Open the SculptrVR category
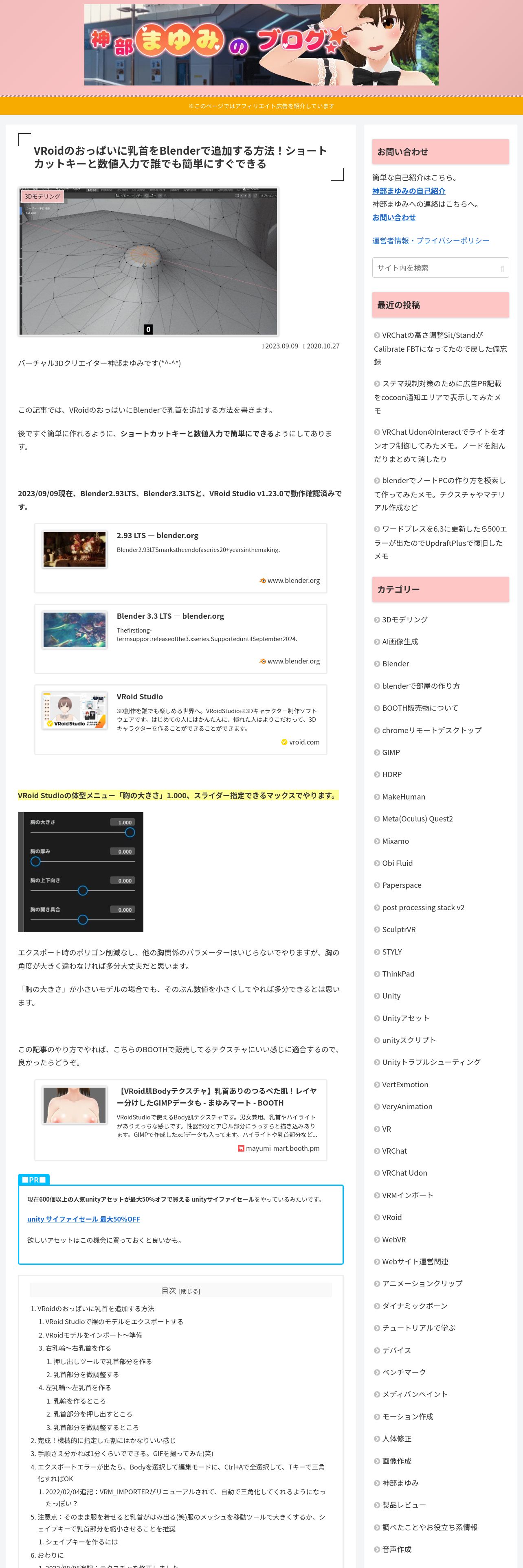 pos(399,929)
